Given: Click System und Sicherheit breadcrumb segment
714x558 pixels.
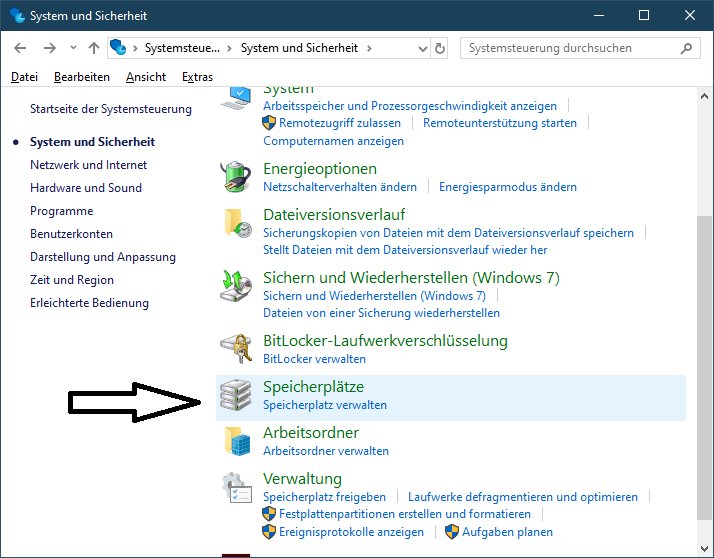Looking at the screenshot, I should tap(299, 48).
